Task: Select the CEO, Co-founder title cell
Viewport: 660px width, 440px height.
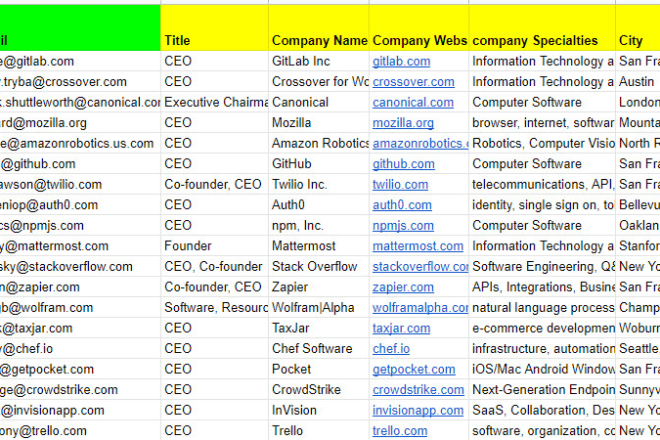Action: (x=214, y=267)
